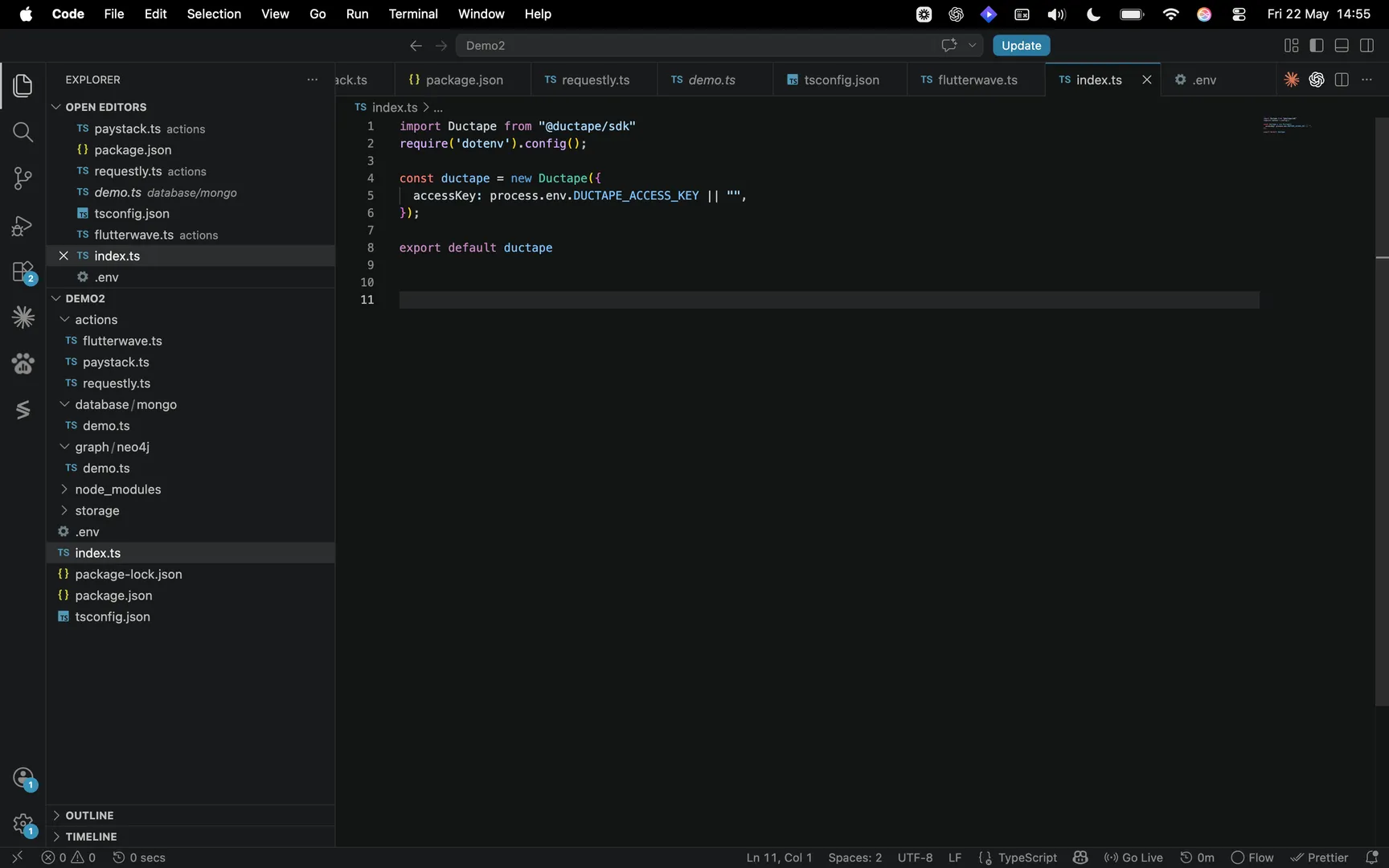1389x868 pixels.
Task: Open the S-shaped extension in activity bar
Action: pyautogui.click(x=23, y=410)
